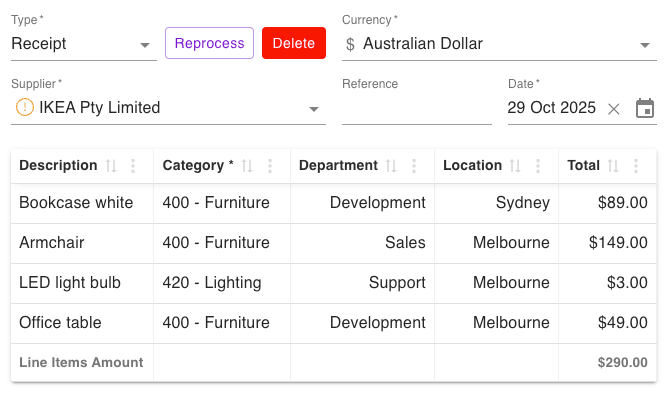Sort by Total column arrows

[613, 166]
